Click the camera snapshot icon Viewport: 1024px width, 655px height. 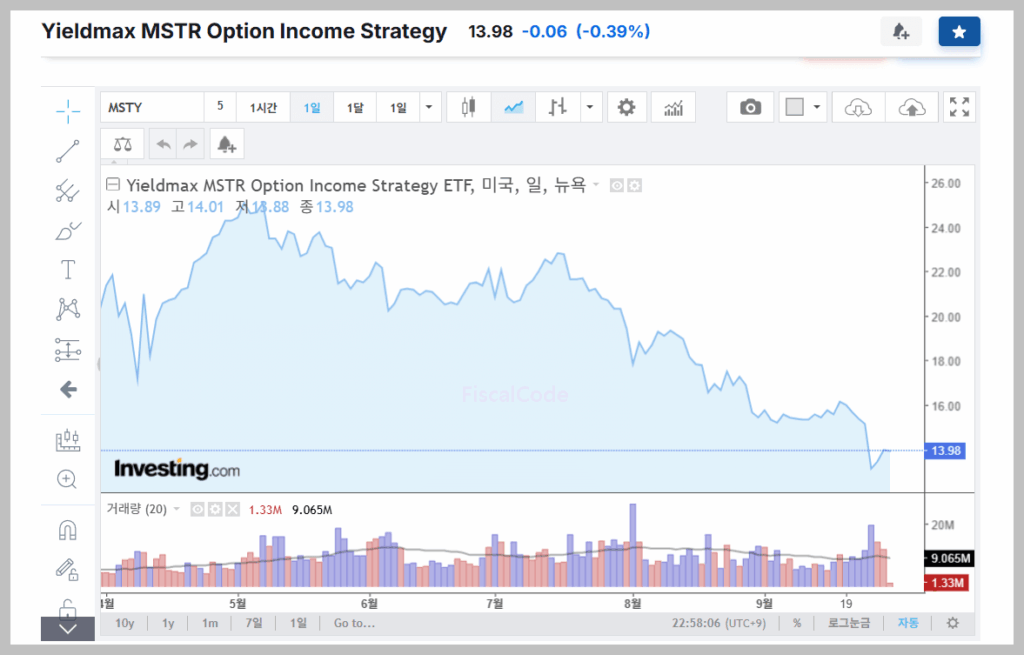[750, 107]
